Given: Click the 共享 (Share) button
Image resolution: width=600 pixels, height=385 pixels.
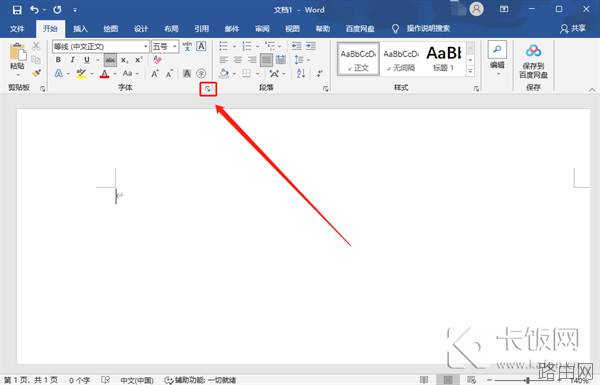Looking at the screenshot, I should coord(573,29).
